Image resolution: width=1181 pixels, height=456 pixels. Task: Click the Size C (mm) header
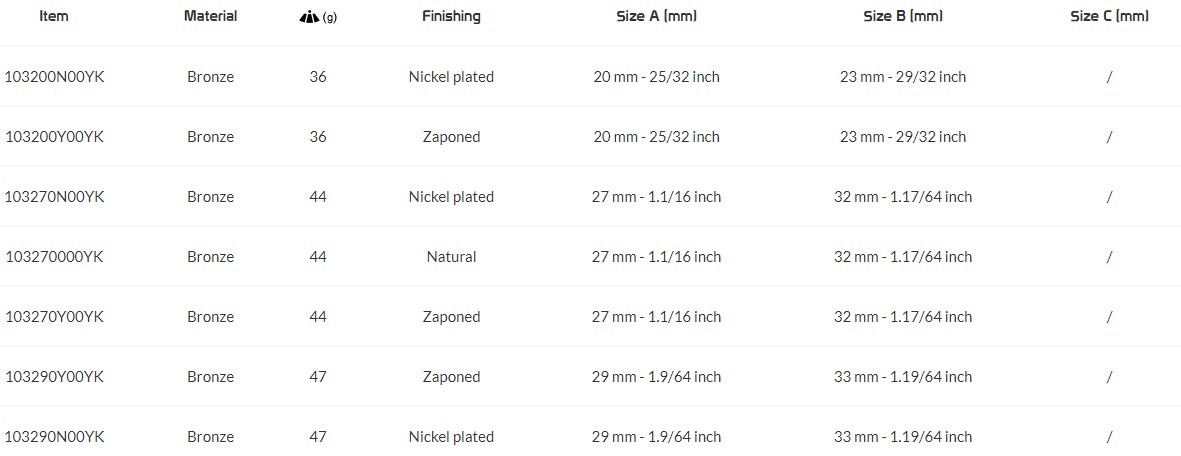coord(1109,16)
